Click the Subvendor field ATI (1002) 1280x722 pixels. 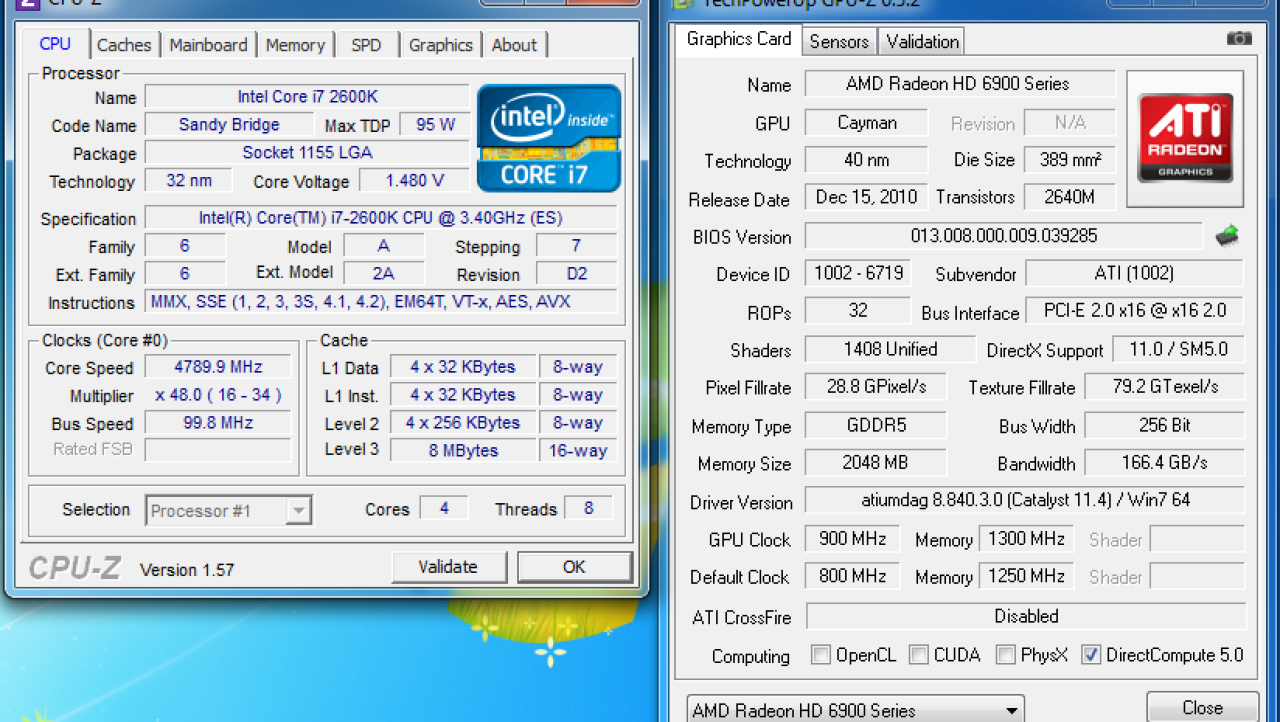pyautogui.click(x=1134, y=273)
